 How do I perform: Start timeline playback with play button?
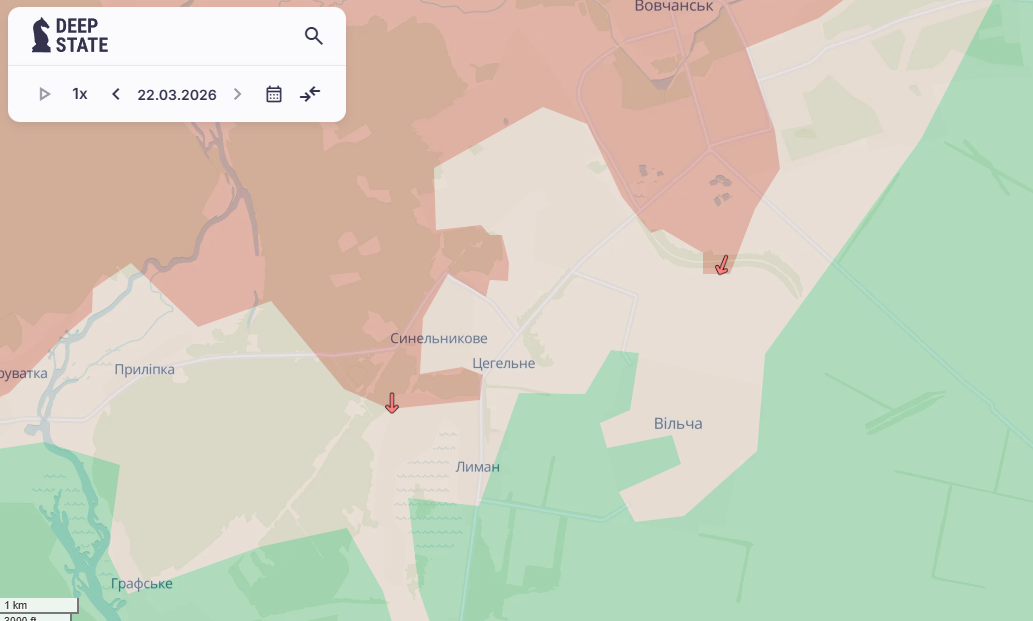click(44, 94)
